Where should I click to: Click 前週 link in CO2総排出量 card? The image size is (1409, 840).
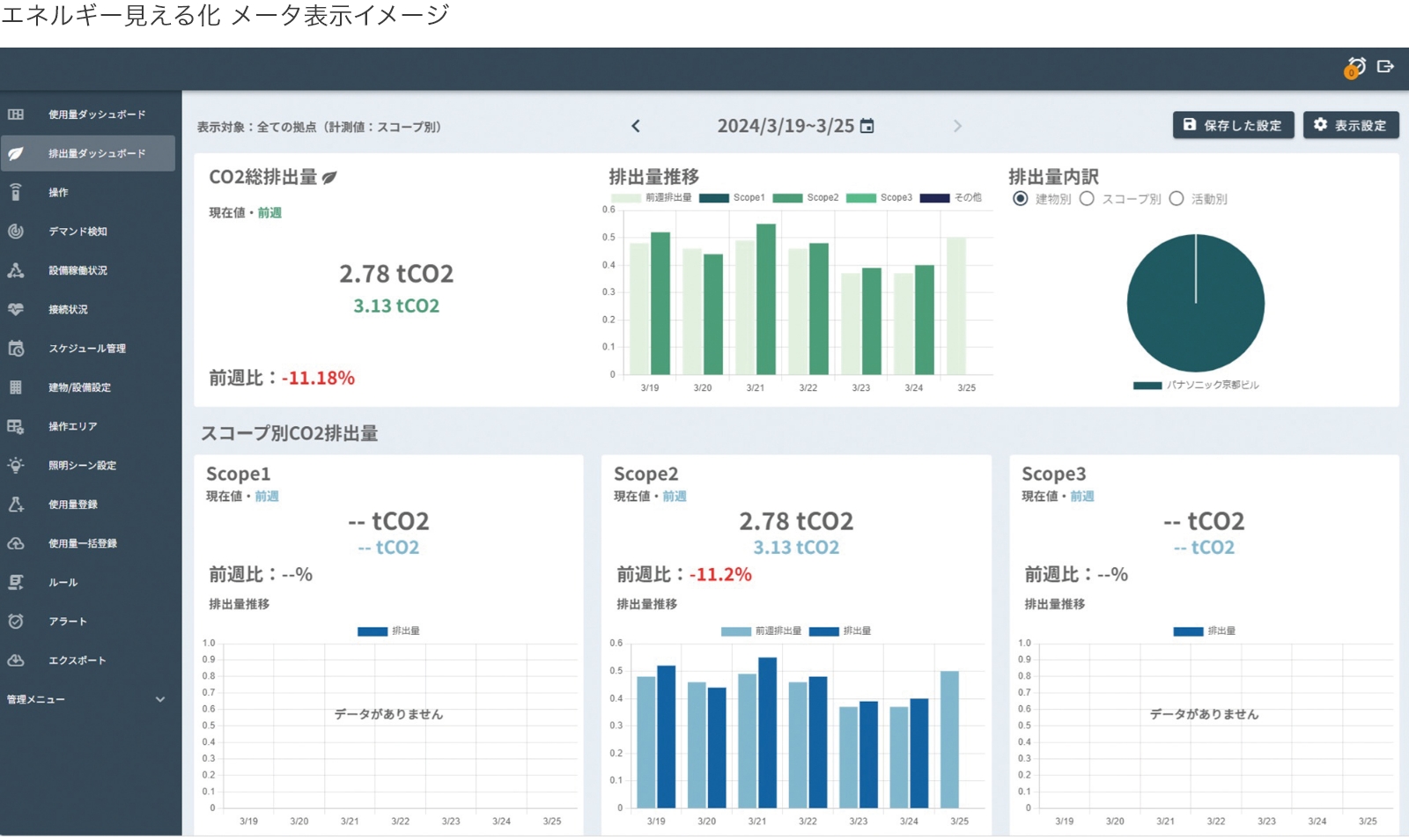click(x=269, y=212)
